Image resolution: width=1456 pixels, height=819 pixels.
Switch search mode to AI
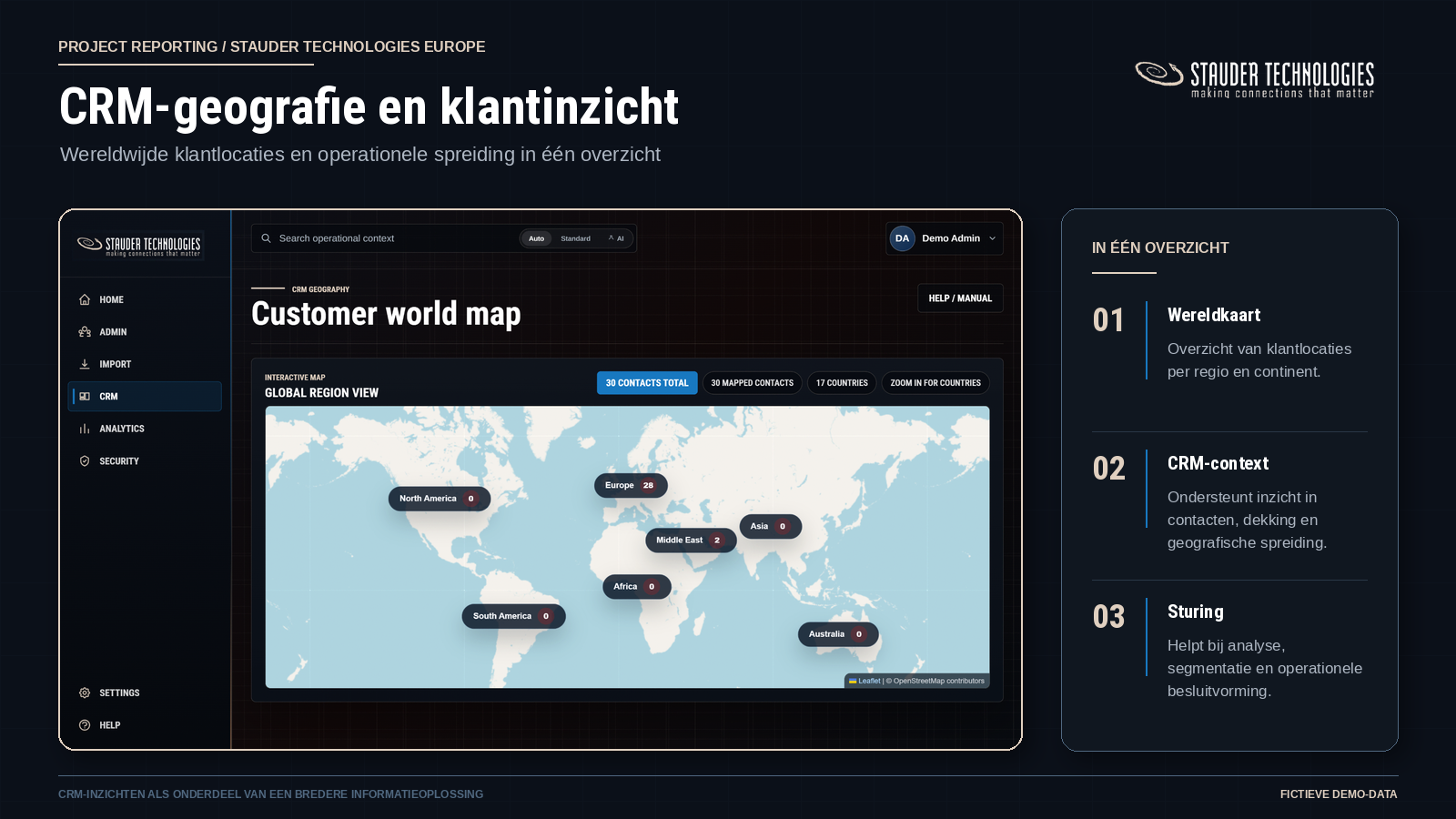[617, 238]
